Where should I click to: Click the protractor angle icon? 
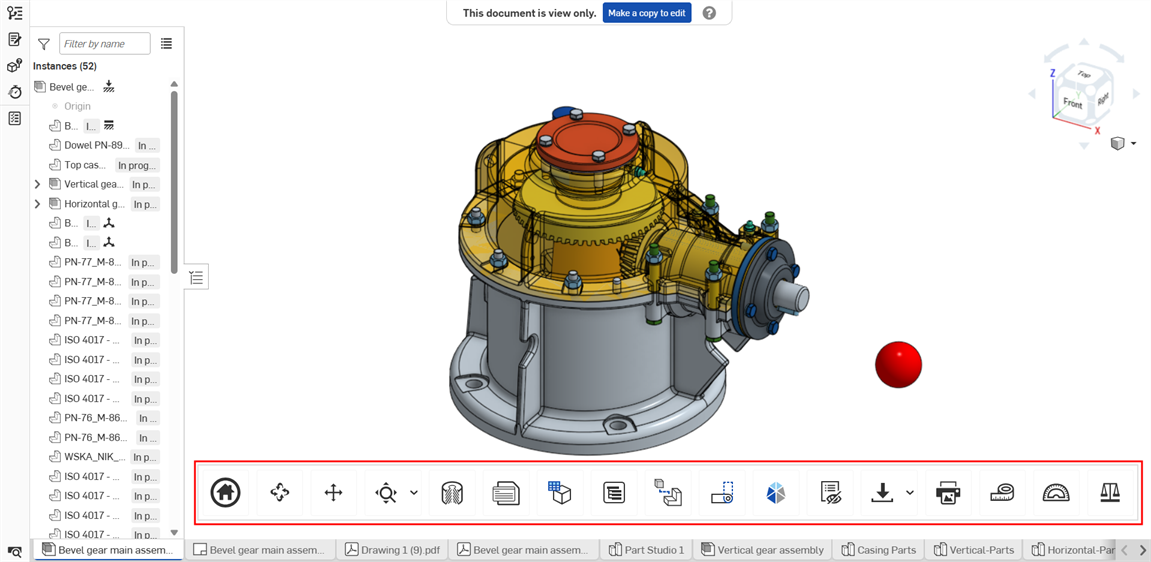tap(1055, 492)
